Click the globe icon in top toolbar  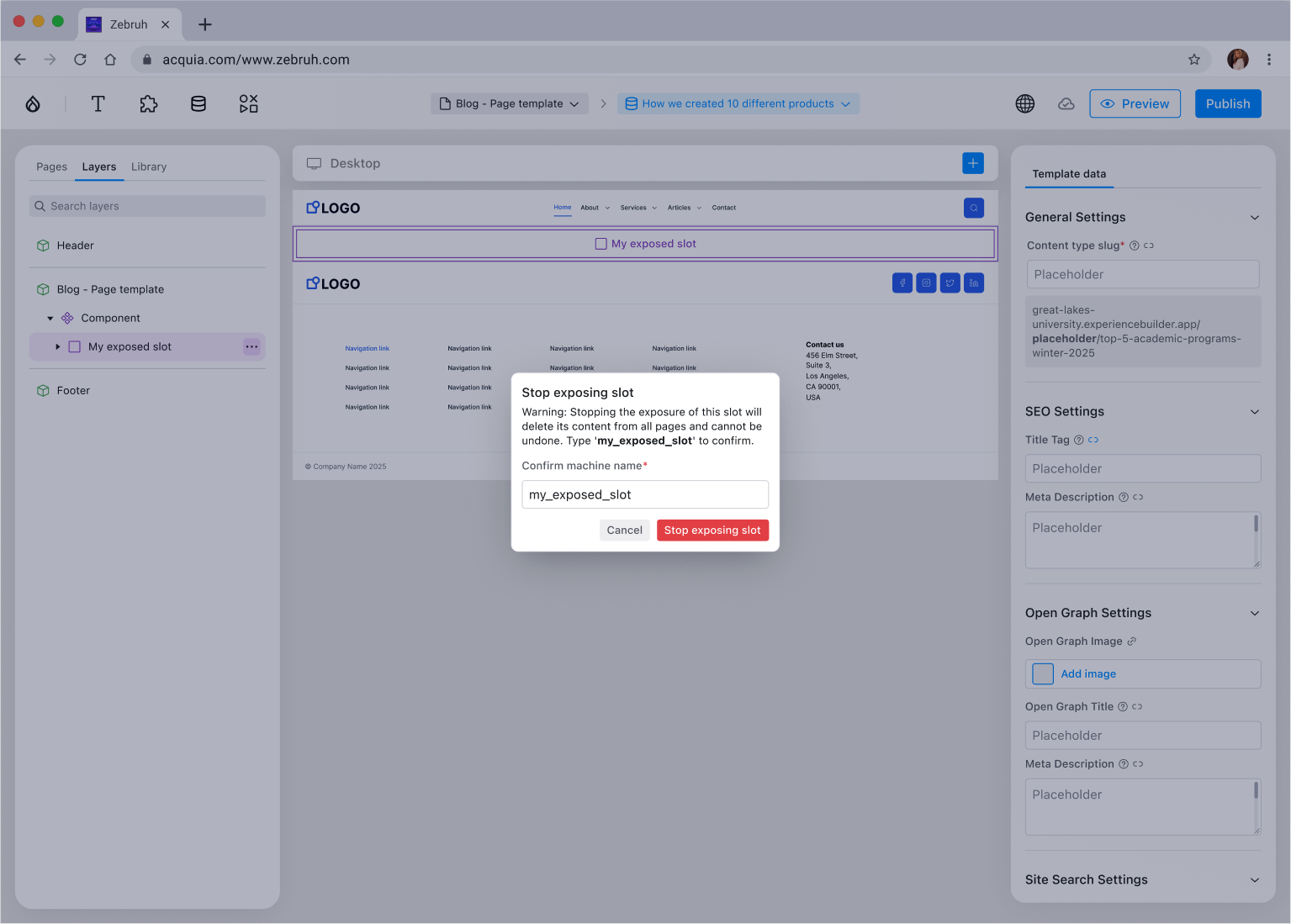point(1024,103)
